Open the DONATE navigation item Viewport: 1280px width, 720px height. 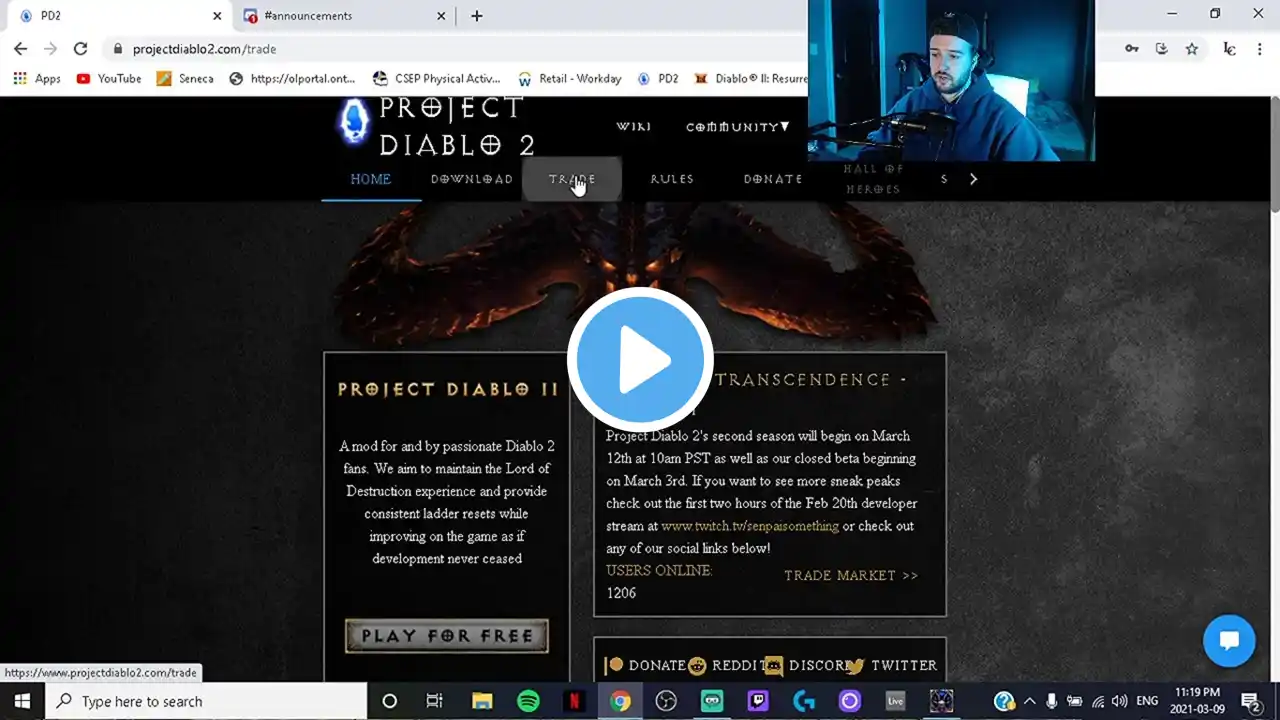click(x=773, y=179)
